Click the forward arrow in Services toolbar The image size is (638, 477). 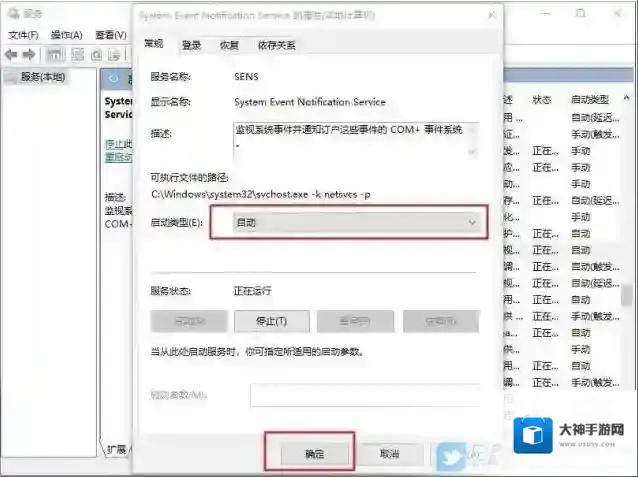tap(28, 54)
